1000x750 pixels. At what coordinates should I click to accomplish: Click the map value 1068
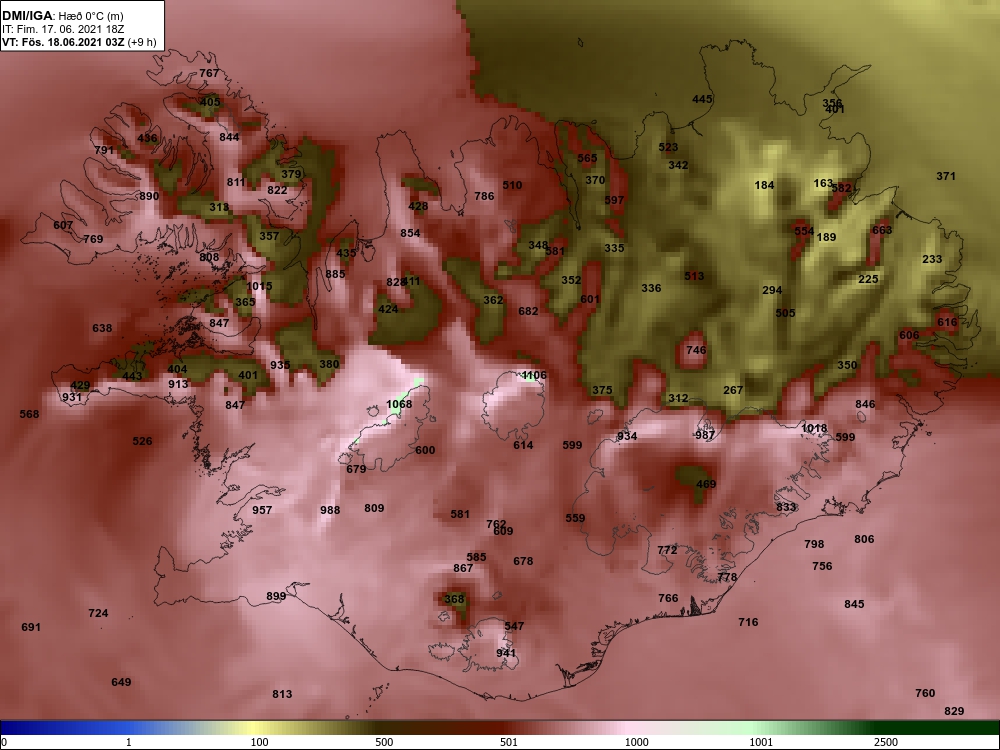click(399, 404)
